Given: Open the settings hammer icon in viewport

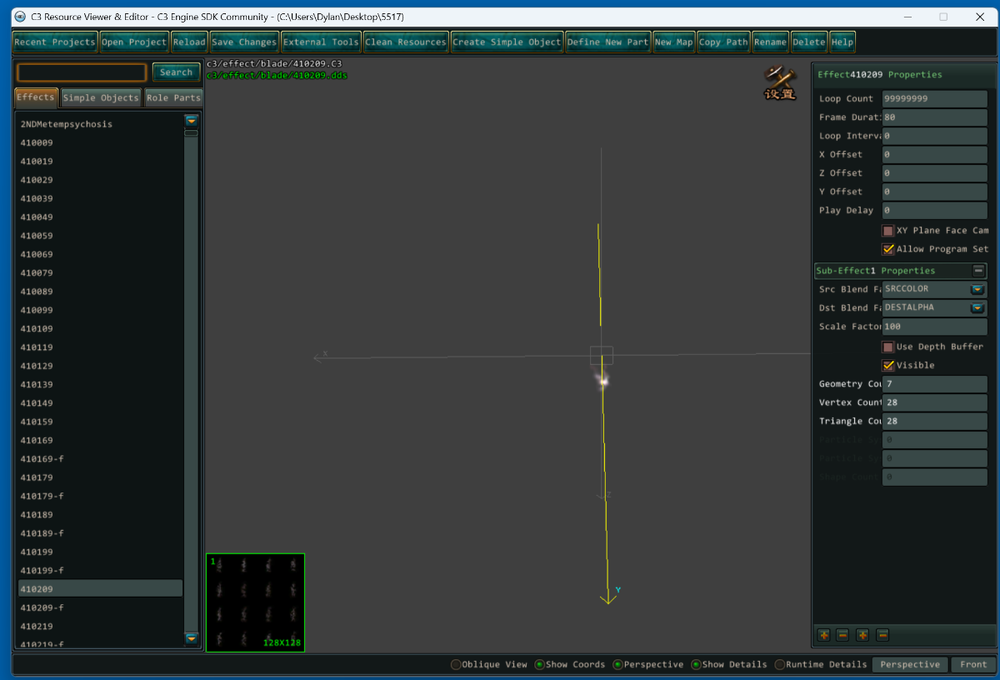Looking at the screenshot, I should 780,81.
